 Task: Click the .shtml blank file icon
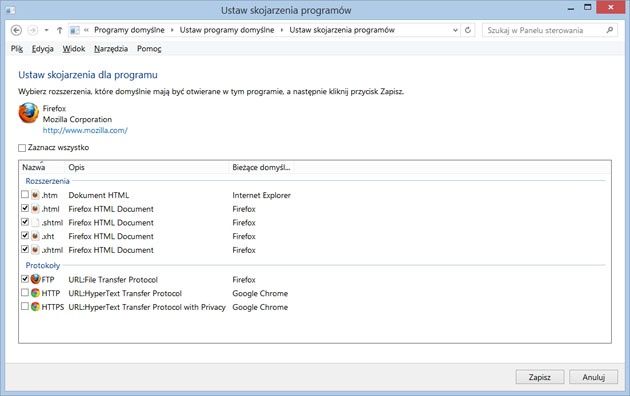click(35, 222)
